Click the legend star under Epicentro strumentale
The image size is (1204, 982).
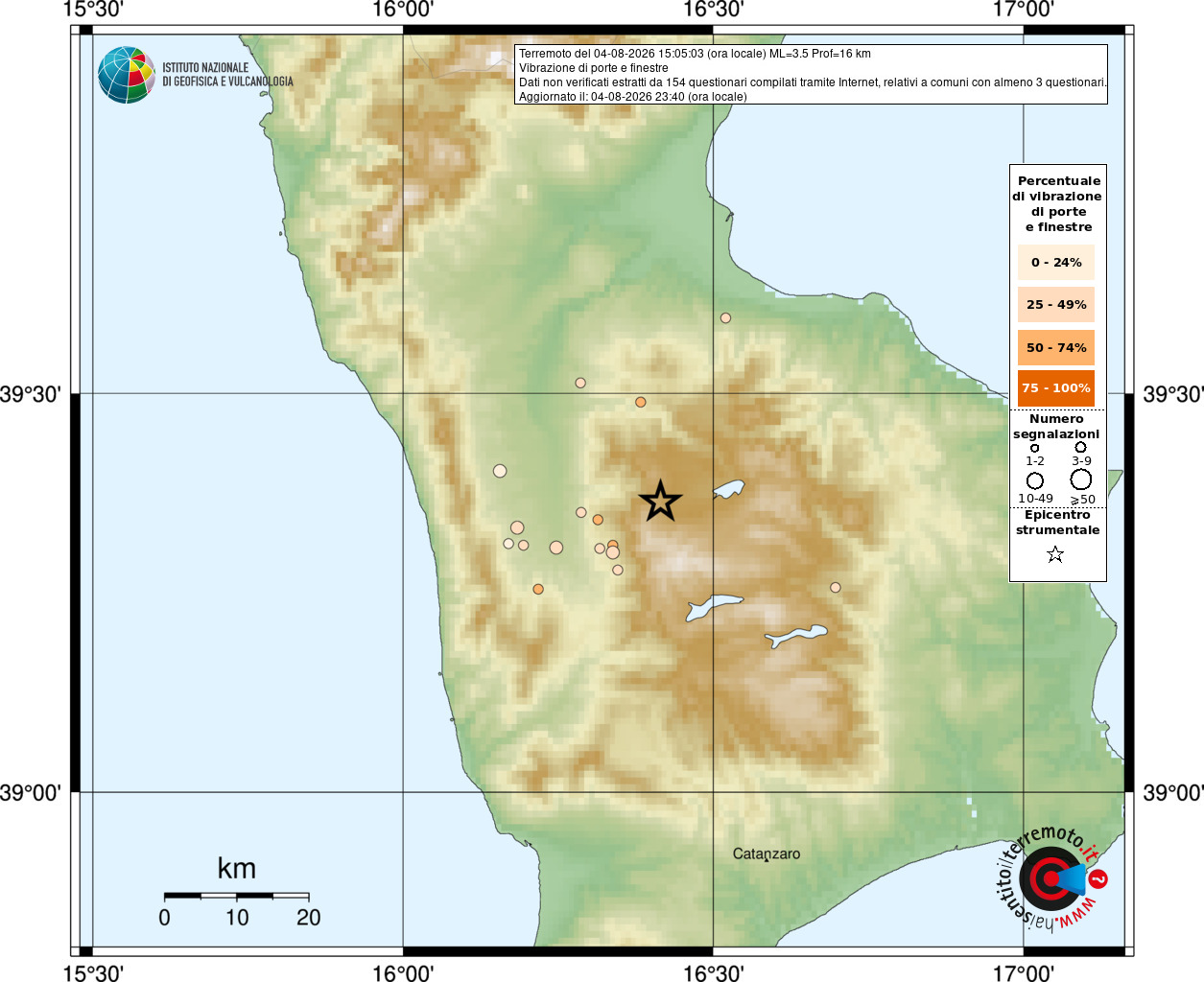(1055, 554)
